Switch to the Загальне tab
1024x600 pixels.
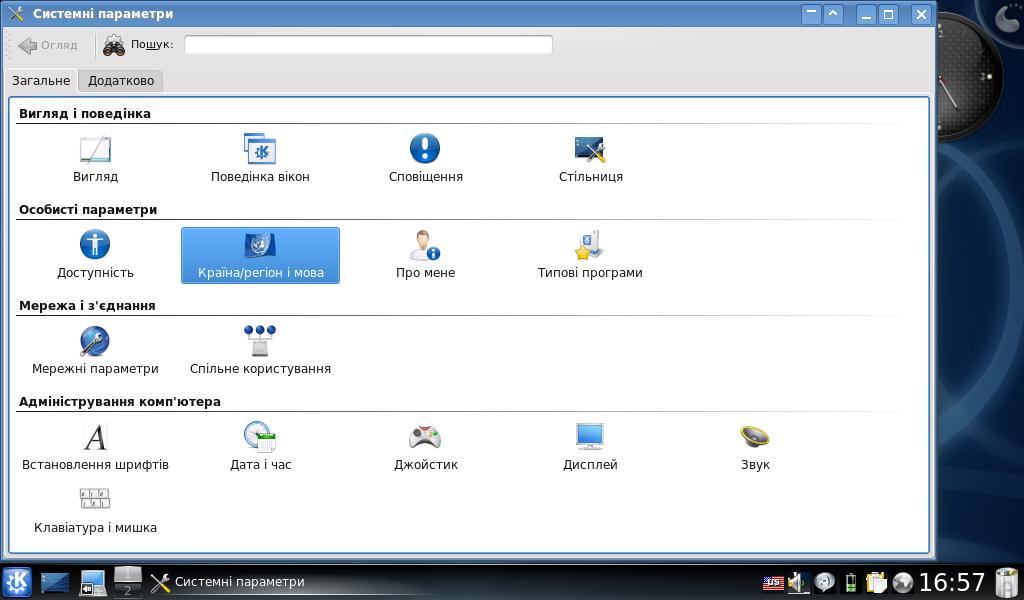click(x=41, y=81)
